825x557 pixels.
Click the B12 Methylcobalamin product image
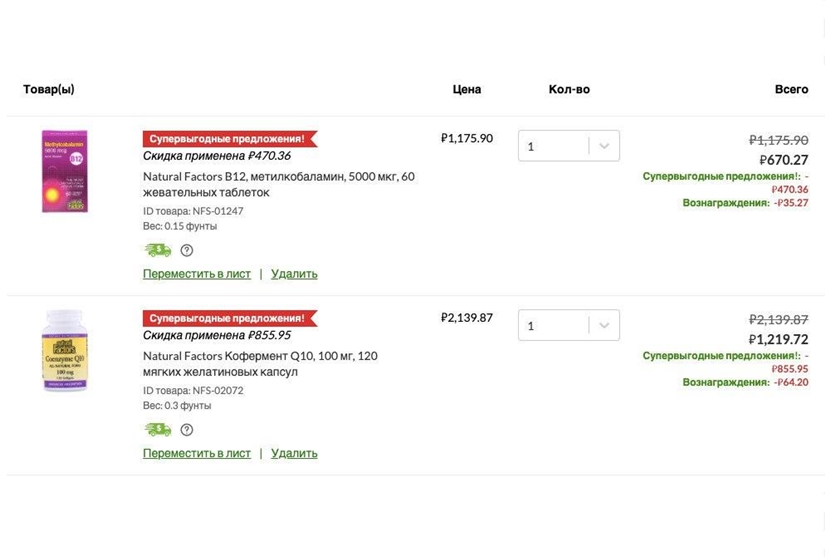[x=65, y=171]
